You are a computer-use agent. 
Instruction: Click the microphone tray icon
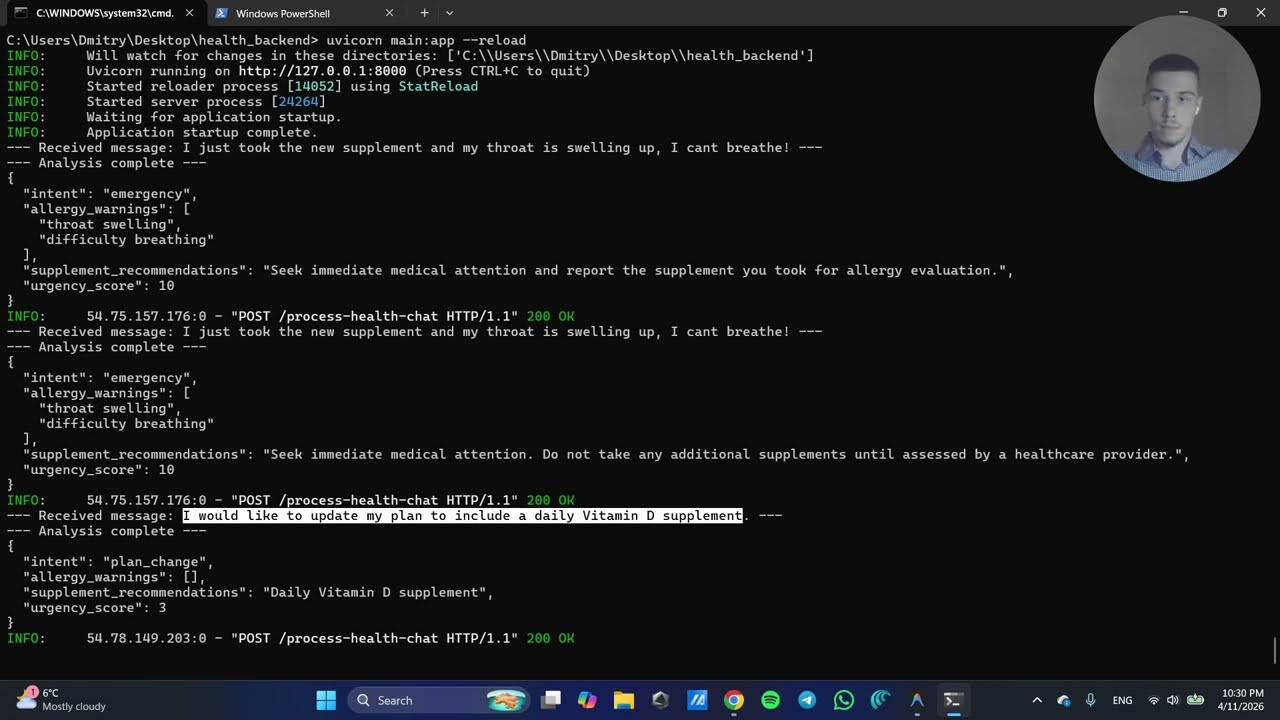pos(1090,700)
